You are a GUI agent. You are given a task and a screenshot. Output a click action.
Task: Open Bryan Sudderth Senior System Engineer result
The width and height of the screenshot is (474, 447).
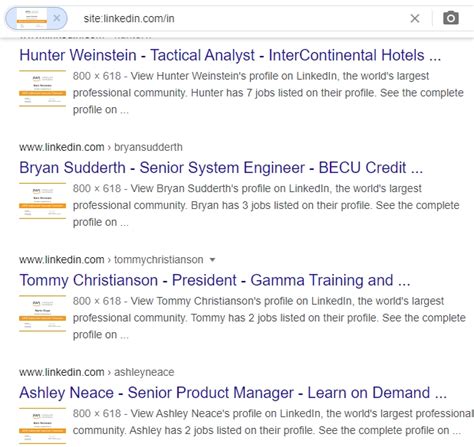point(221,168)
